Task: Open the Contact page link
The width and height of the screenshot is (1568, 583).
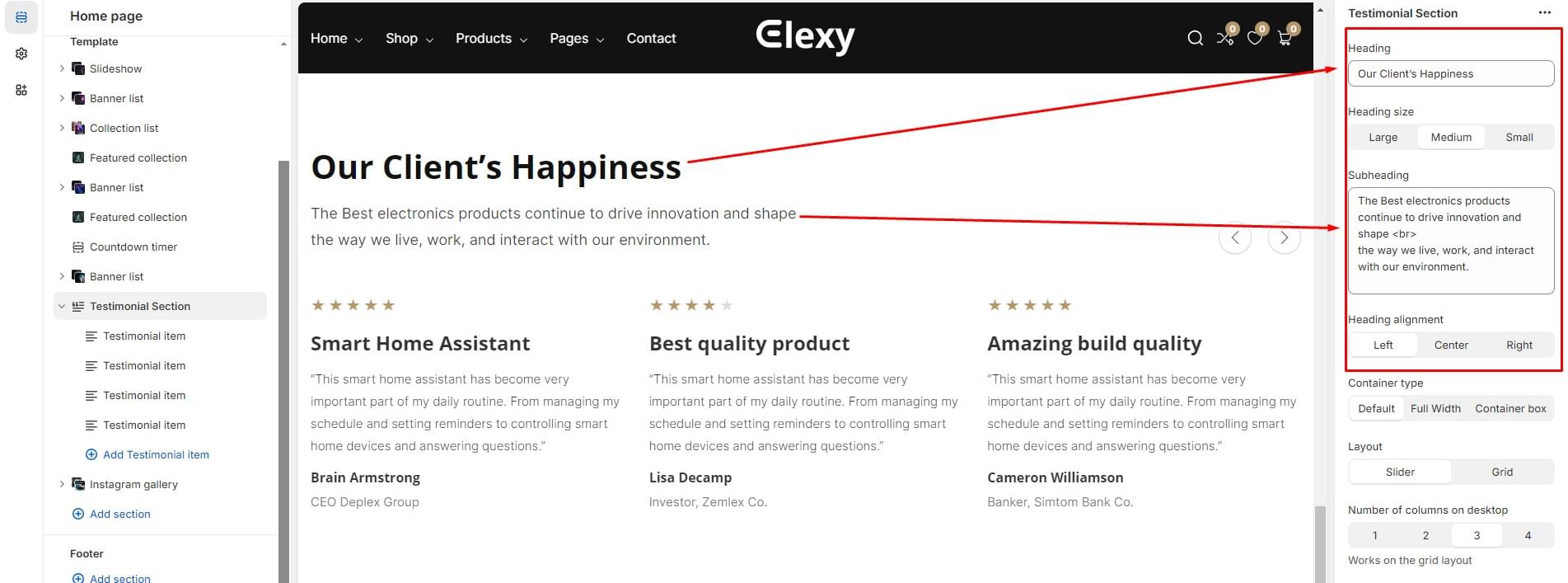Action: 651,39
